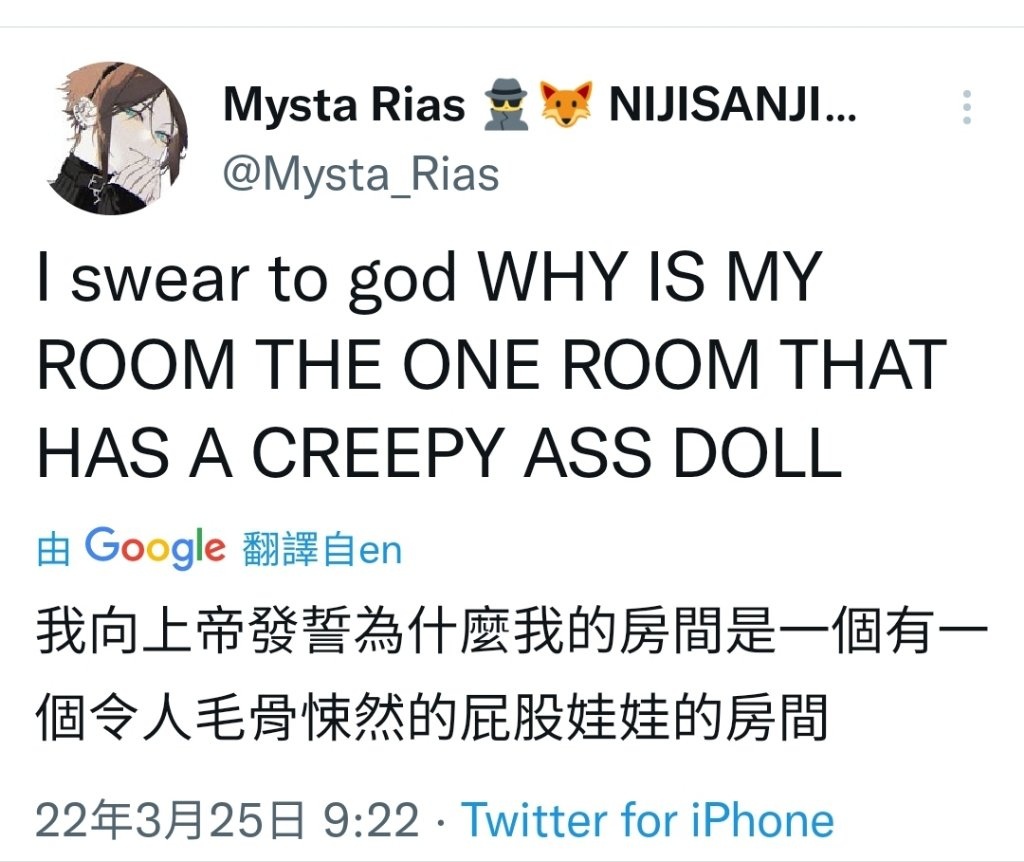Viewport: 1024px width, 862px height.
Task: Open the Twitter for iPhone source link
Action: point(648,820)
